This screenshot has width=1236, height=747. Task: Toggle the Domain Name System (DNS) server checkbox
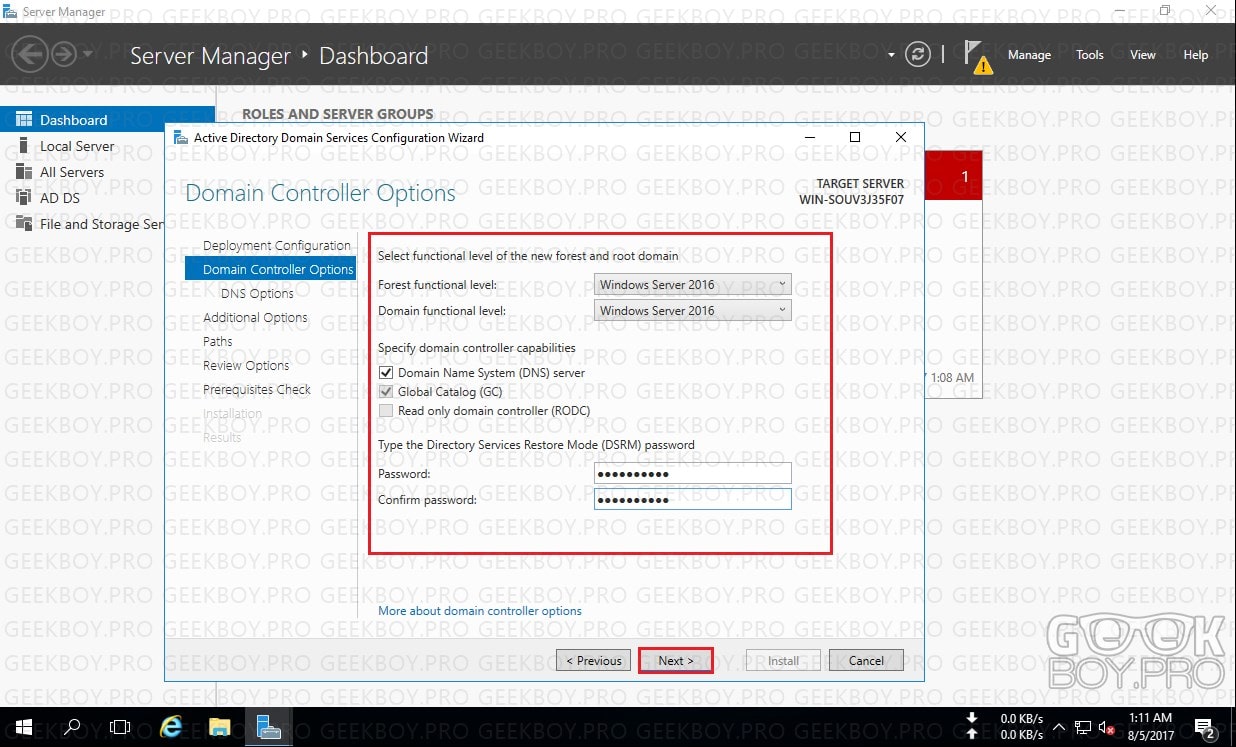386,373
